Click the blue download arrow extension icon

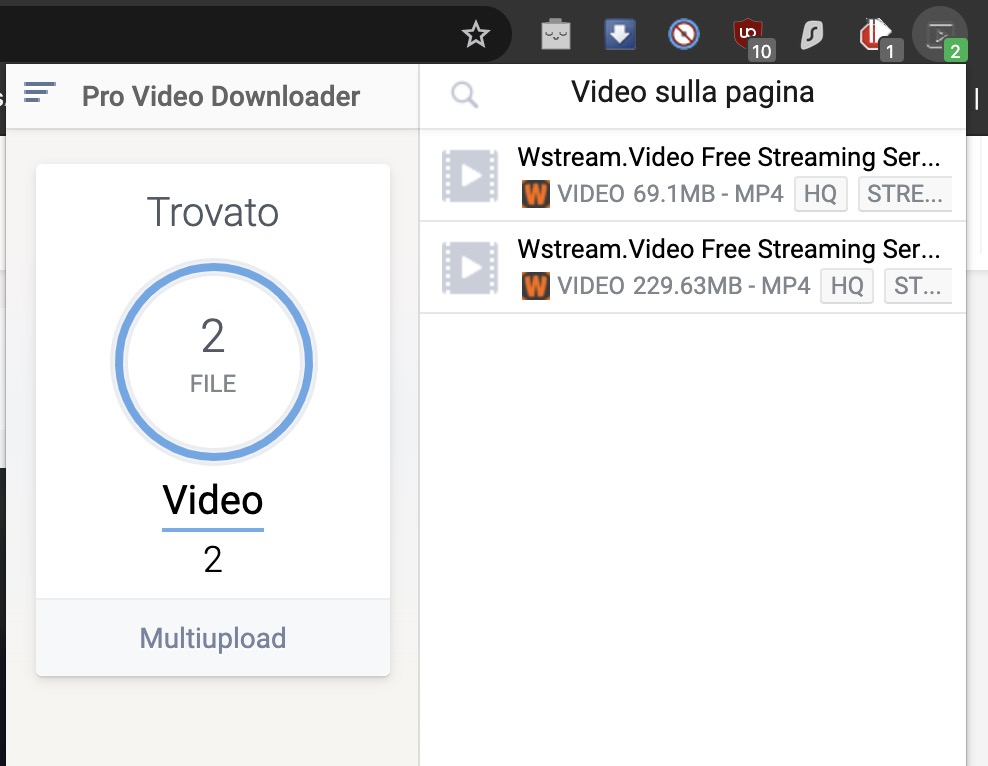click(x=620, y=36)
